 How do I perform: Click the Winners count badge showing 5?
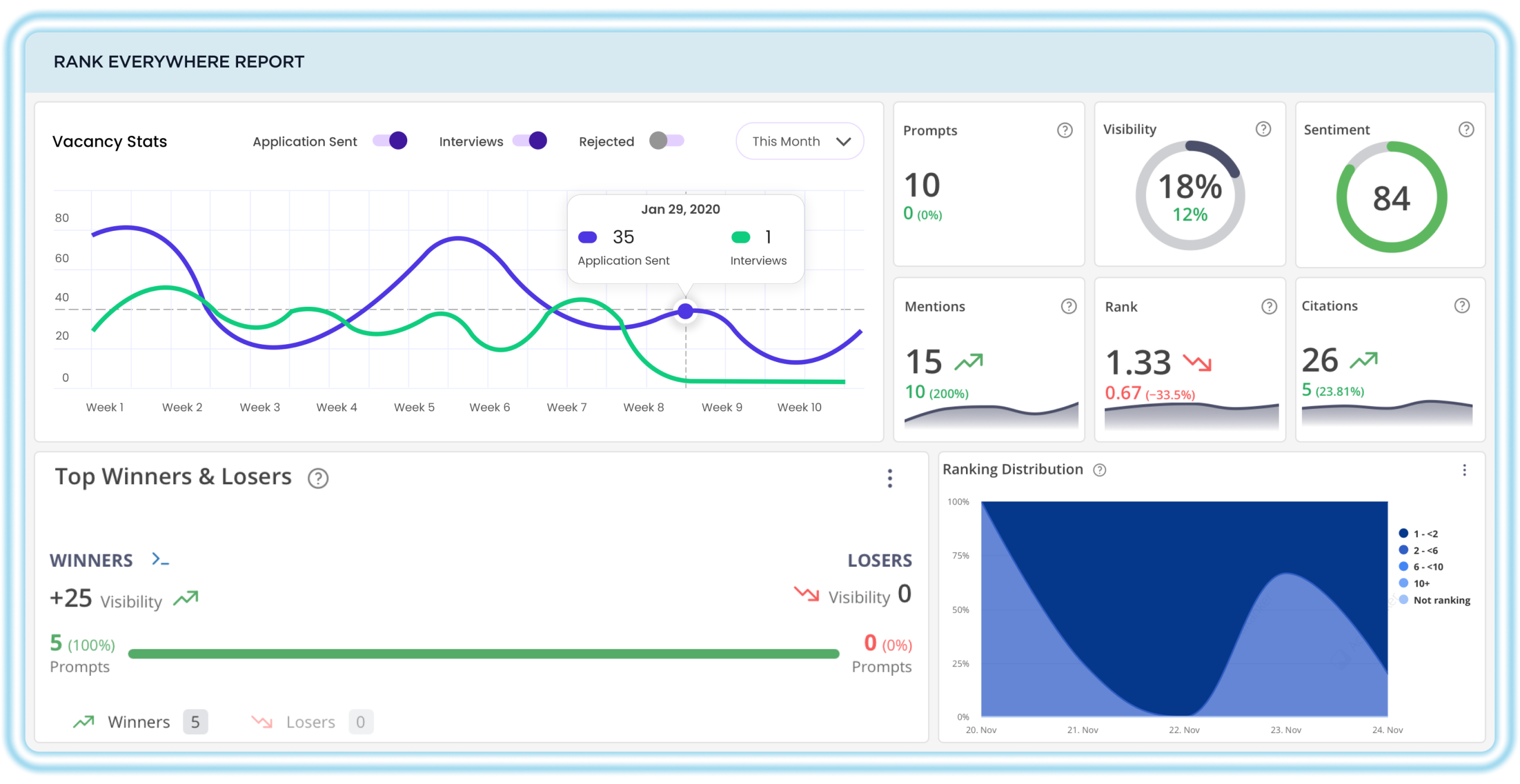click(x=194, y=722)
